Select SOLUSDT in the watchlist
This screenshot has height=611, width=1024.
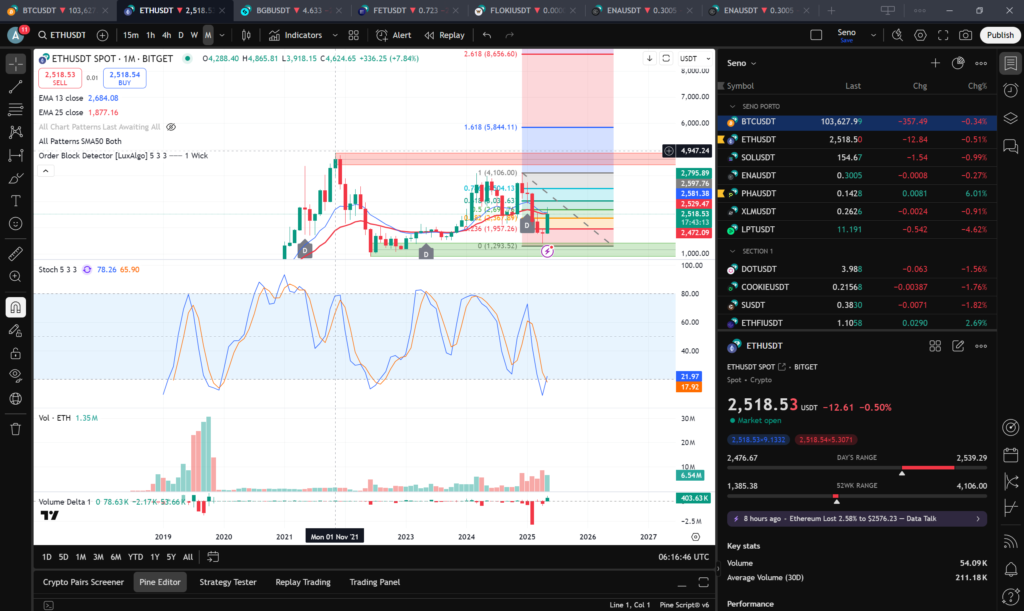coord(857,157)
